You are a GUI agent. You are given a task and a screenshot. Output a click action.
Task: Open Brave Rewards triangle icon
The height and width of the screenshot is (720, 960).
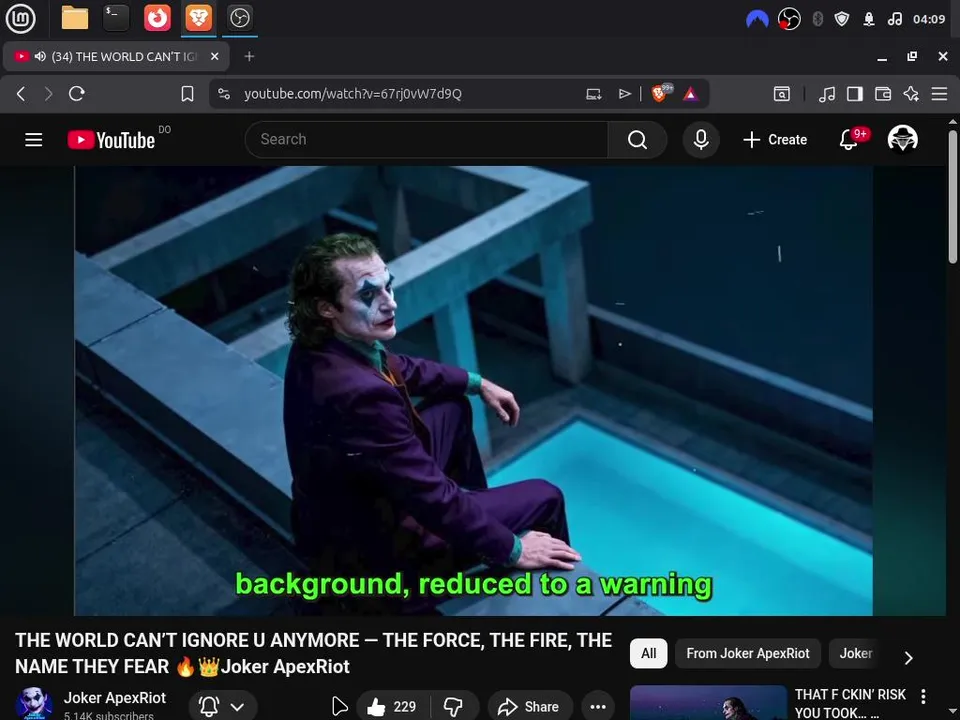(690, 94)
